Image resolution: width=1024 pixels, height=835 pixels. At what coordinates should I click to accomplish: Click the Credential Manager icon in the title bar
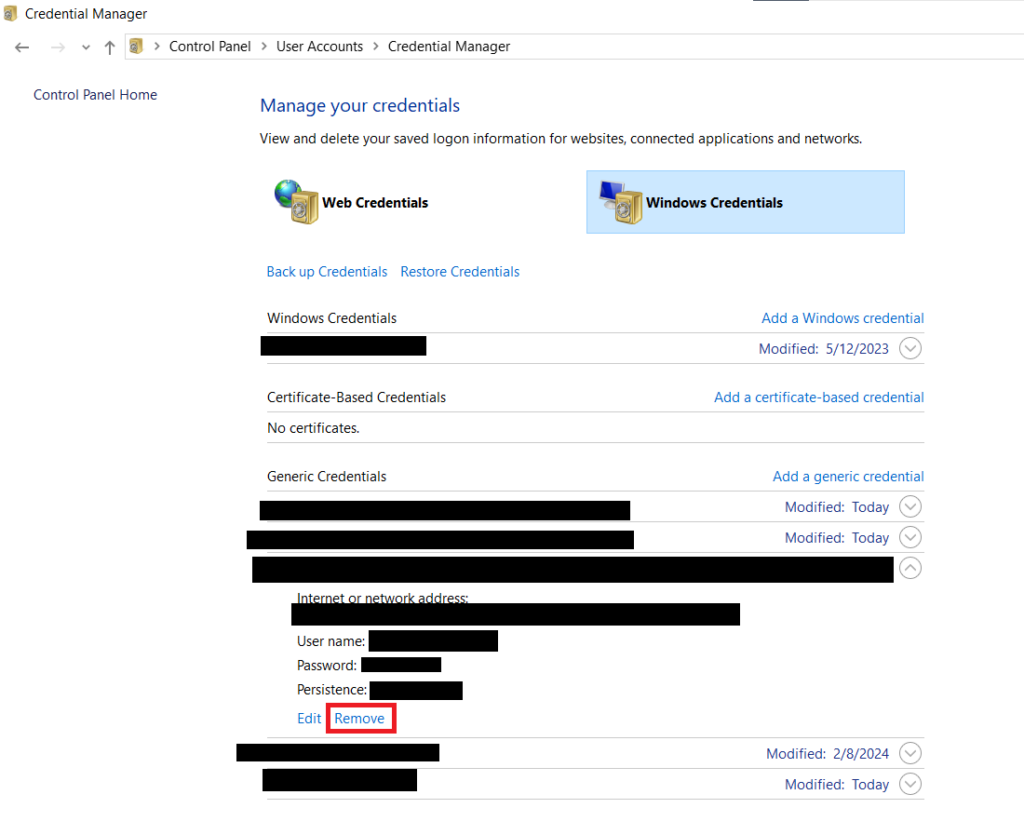click(11, 13)
